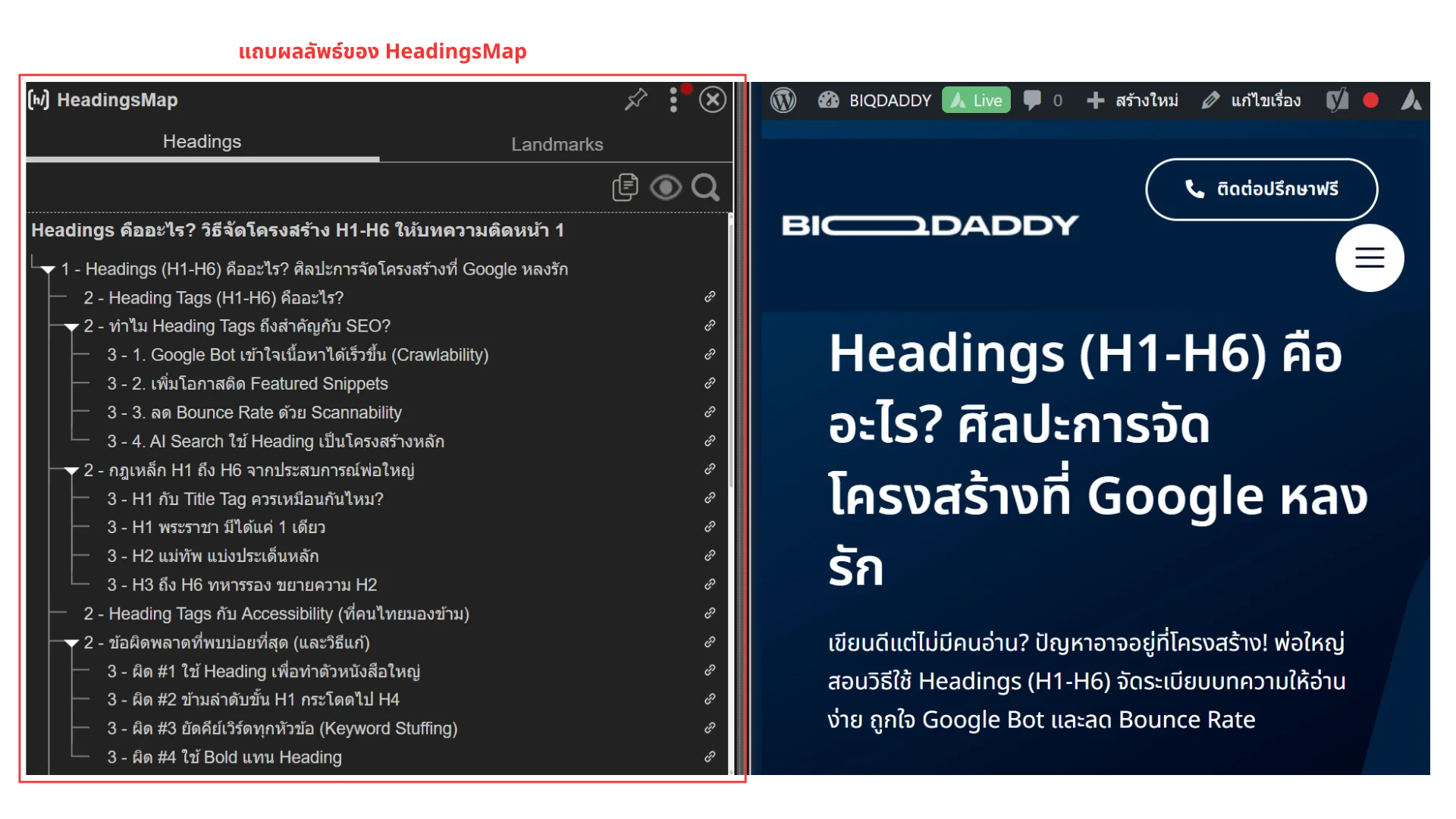
Task: Pin the HeadingsMap panel
Action: click(635, 99)
